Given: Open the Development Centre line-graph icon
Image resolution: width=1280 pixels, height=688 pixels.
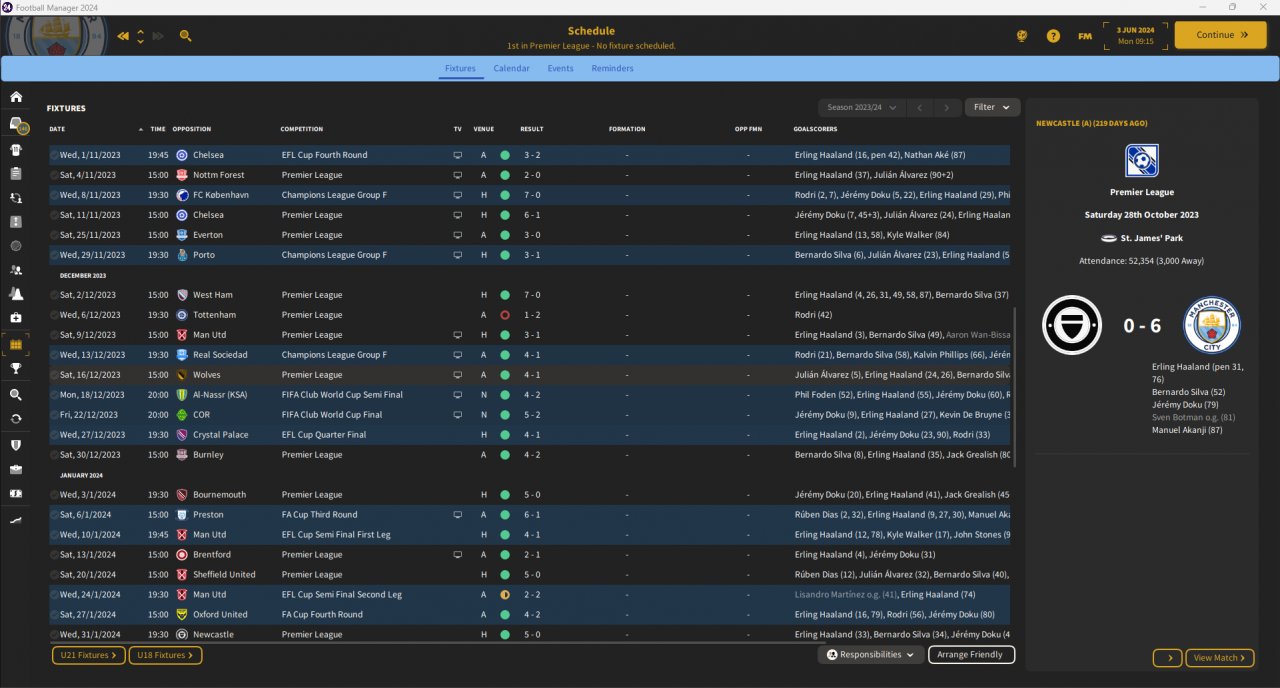Looking at the screenshot, I should coord(16,520).
